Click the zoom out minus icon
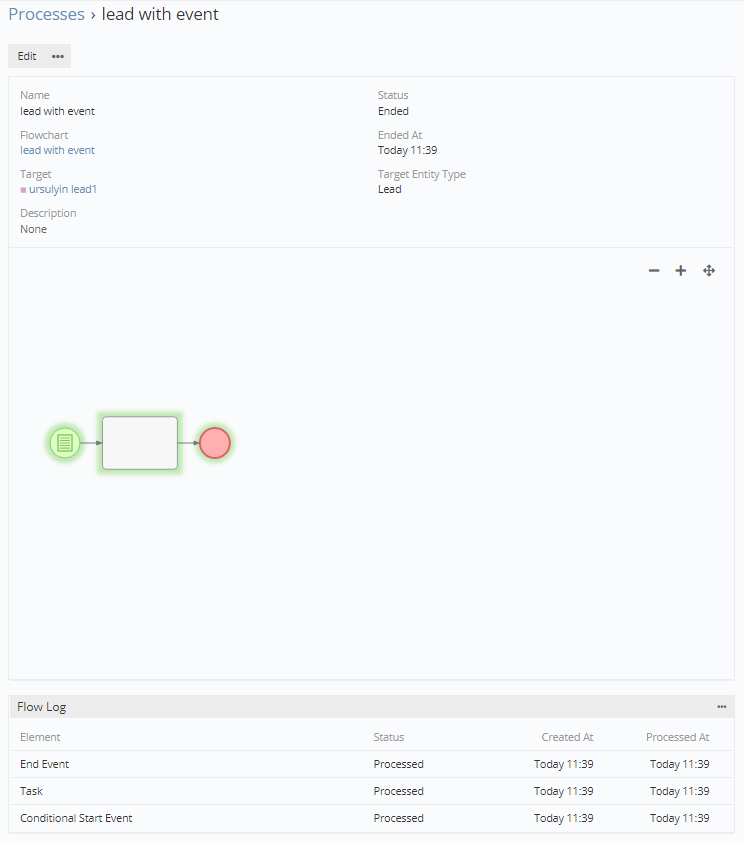This screenshot has height=844, width=744. pos(654,271)
